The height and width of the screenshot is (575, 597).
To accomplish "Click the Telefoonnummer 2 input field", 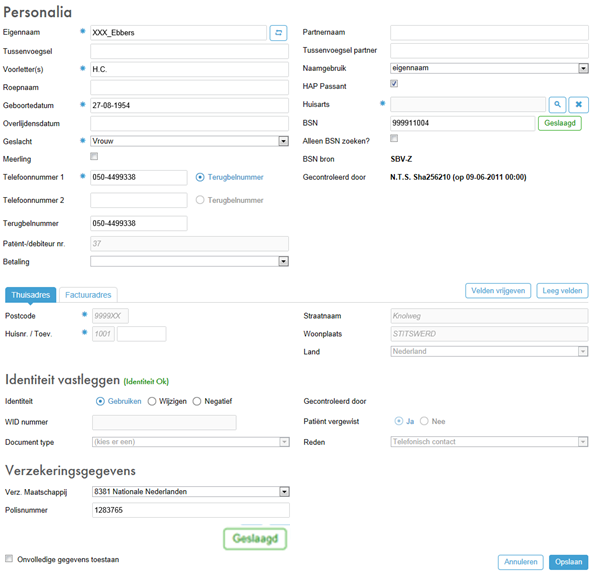I will (x=139, y=200).
